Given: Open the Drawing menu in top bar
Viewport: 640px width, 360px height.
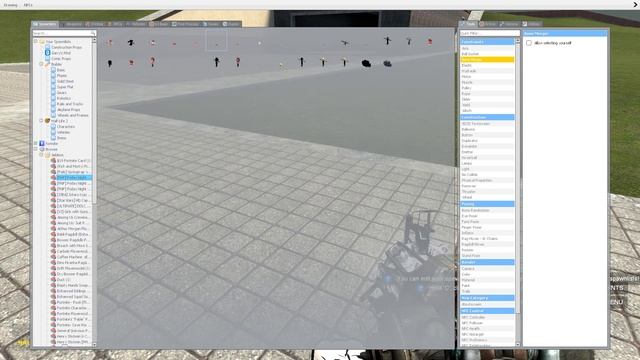Looking at the screenshot, I should (11, 5).
